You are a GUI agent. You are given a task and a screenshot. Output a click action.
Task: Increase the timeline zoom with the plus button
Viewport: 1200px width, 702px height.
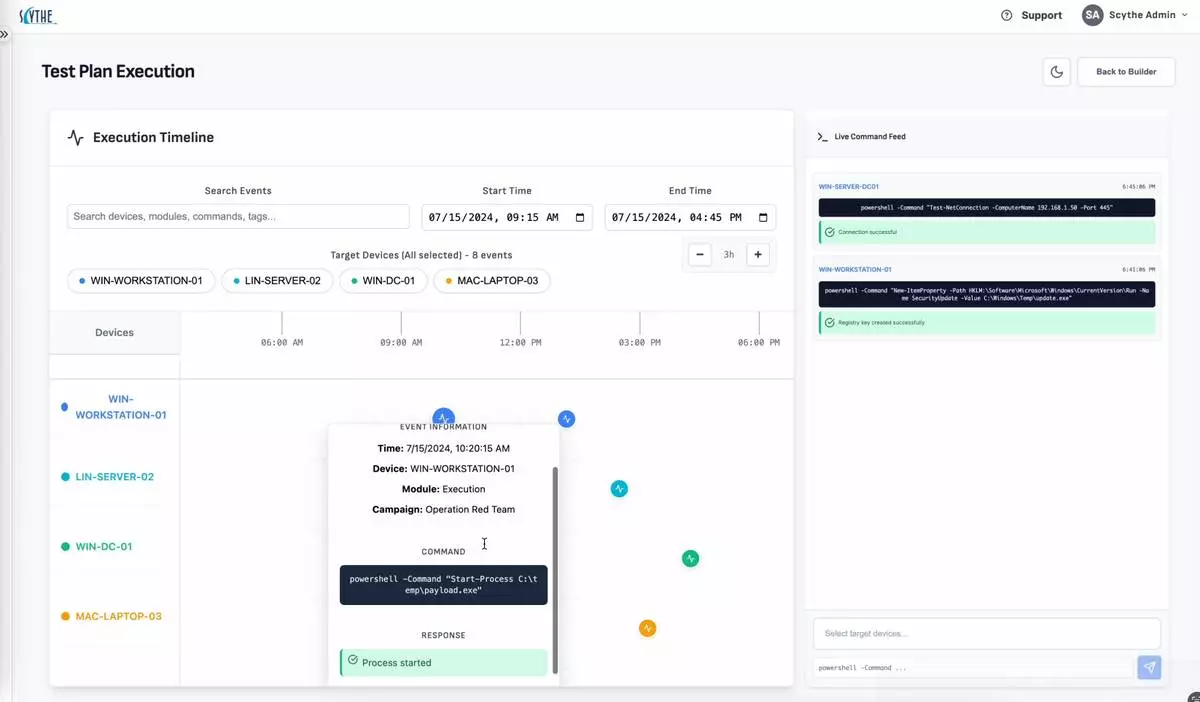tap(758, 255)
